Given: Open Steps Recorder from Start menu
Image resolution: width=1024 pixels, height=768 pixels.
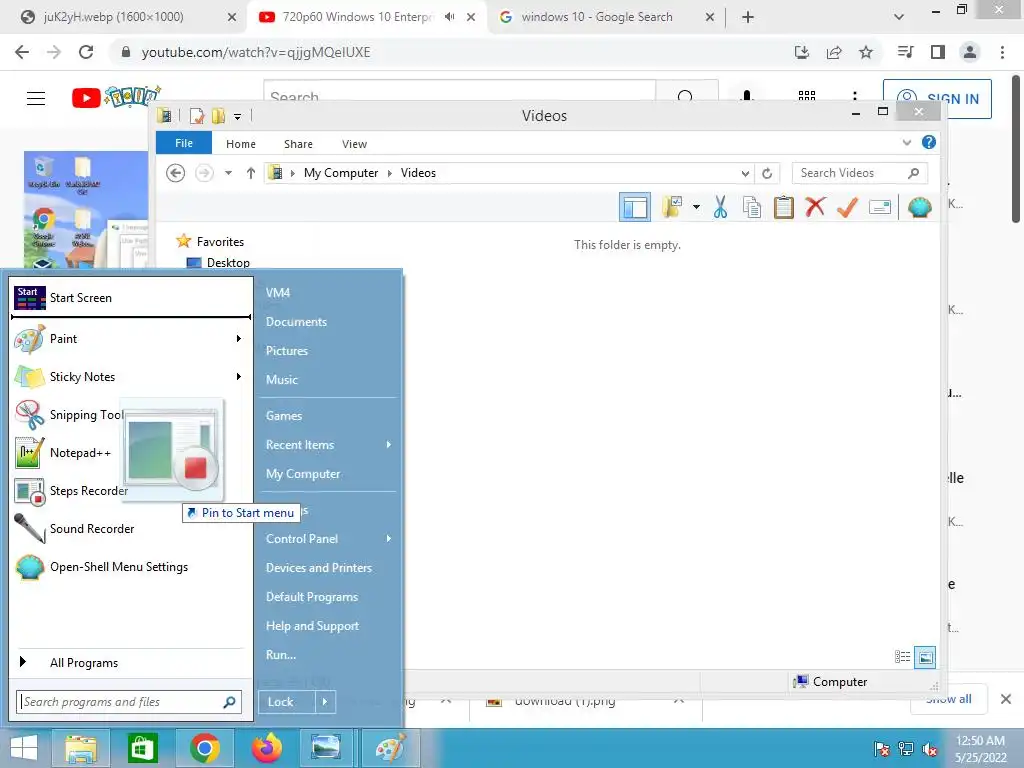Looking at the screenshot, I should tap(71, 491).
